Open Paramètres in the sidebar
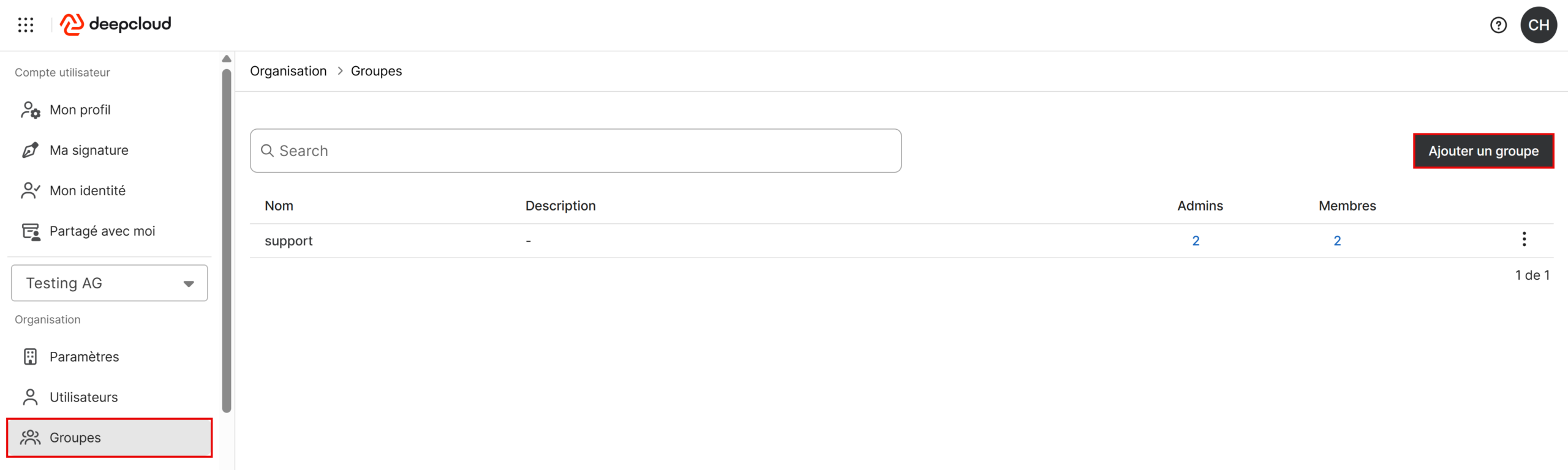Image resolution: width=1568 pixels, height=470 pixels. tap(84, 357)
